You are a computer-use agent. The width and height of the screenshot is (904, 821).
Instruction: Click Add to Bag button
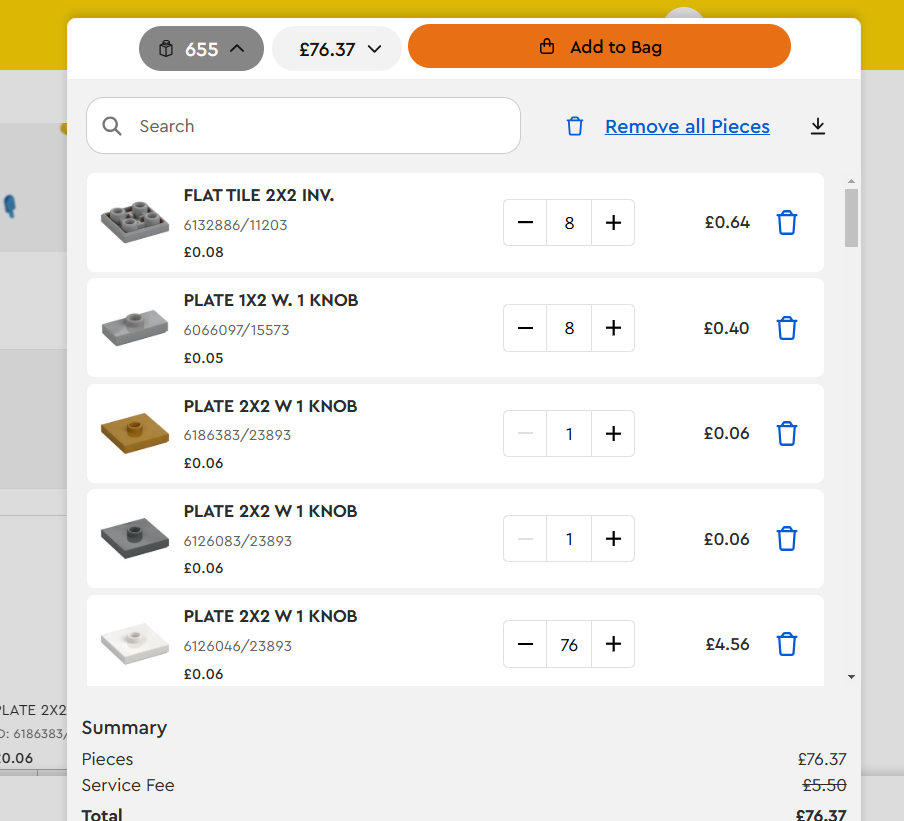tap(599, 47)
